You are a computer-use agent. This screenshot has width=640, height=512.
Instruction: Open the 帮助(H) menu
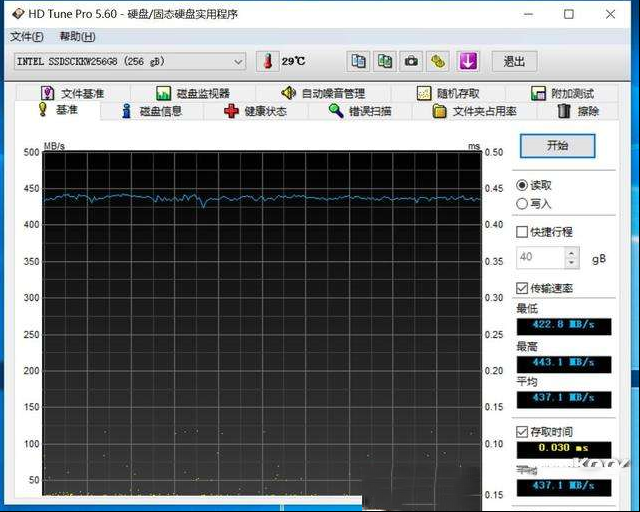(x=78, y=37)
